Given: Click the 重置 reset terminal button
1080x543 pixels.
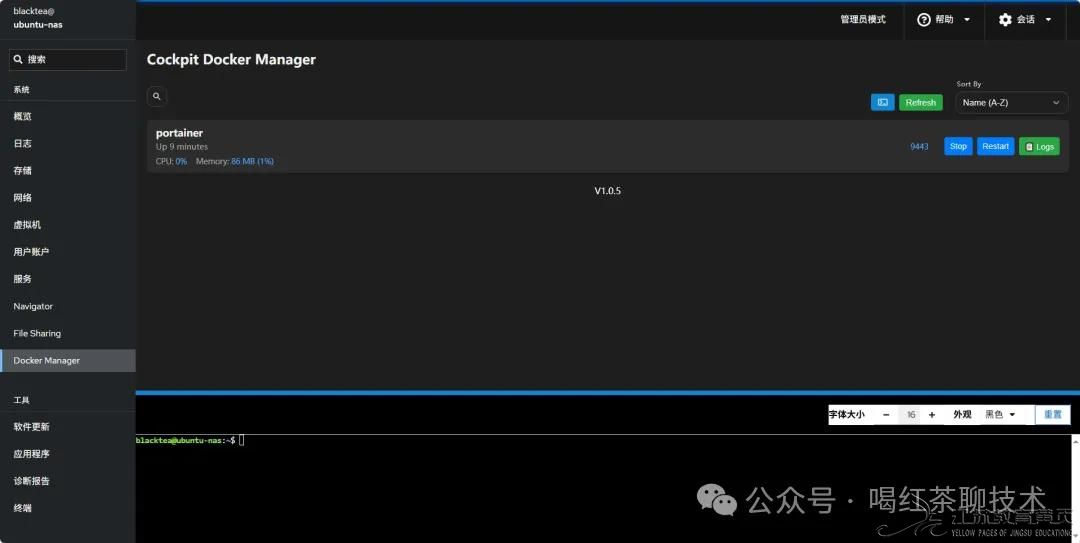Looking at the screenshot, I should 1052,415.
